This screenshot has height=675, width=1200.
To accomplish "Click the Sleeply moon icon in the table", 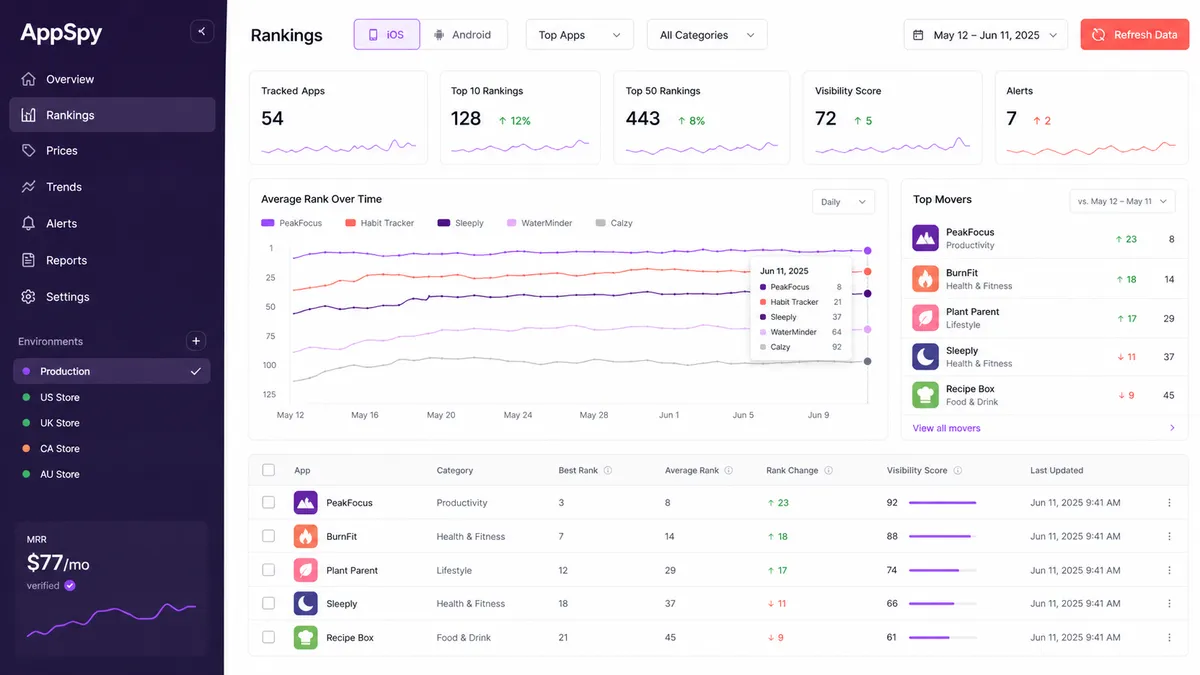I will pos(305,604).
